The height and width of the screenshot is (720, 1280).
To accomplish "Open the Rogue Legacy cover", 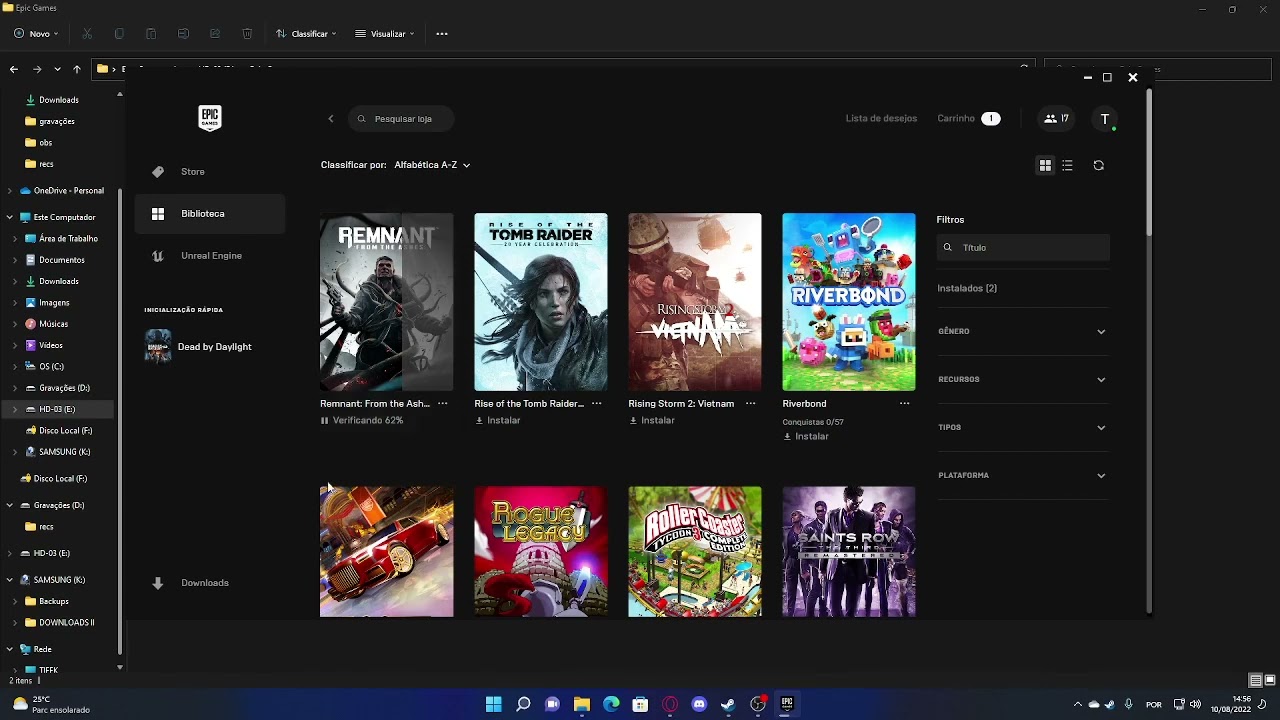I will pyautogui.click(x=540, y=552).
